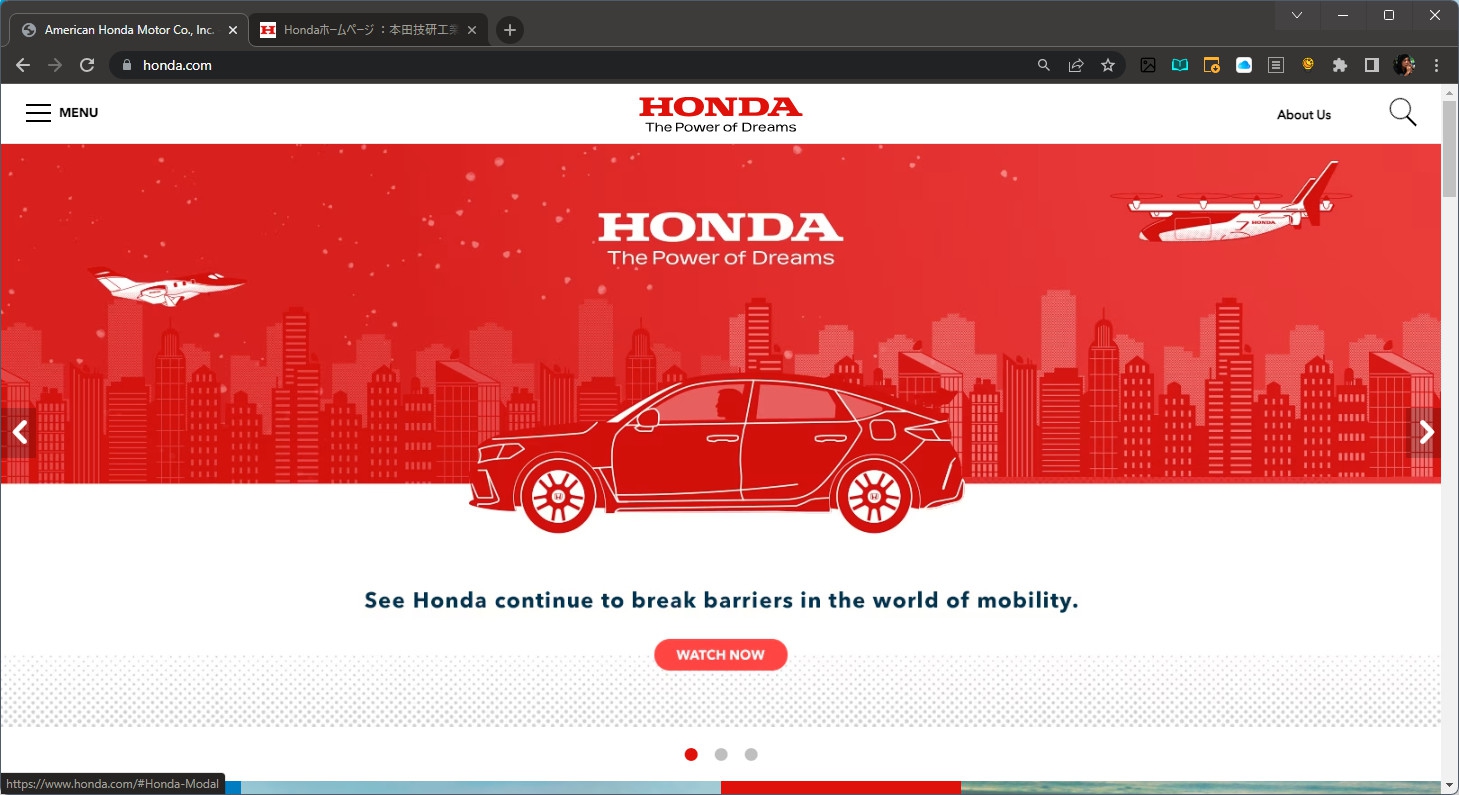The width and height of the screenshot is (1459, 795).
Task: Reload the honda.com page
Action: (87, 65)
